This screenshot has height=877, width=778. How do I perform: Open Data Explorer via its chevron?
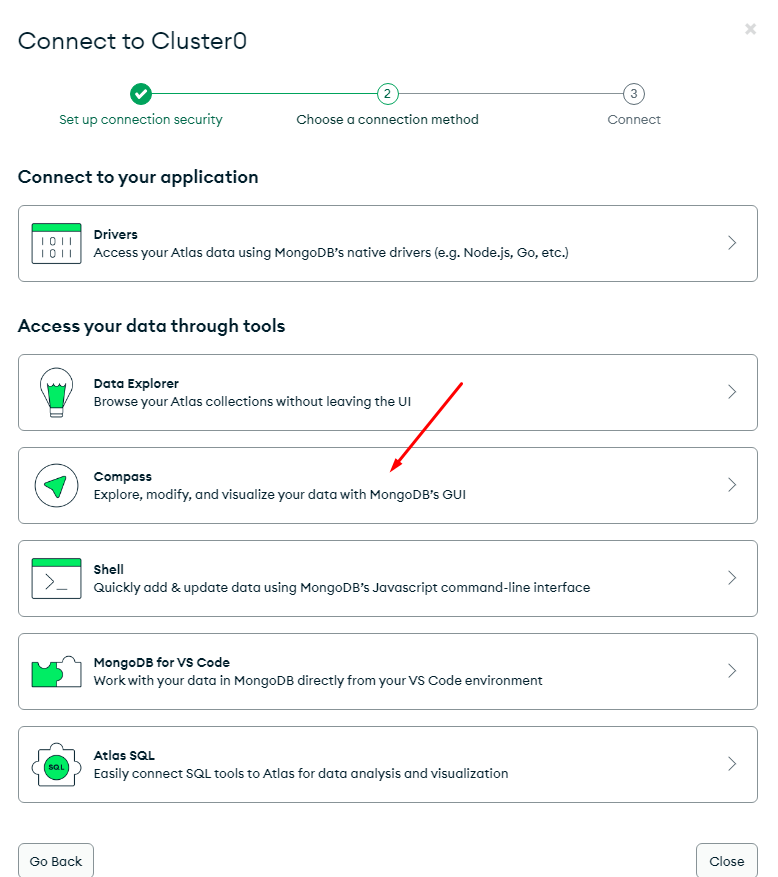(732, 392)
